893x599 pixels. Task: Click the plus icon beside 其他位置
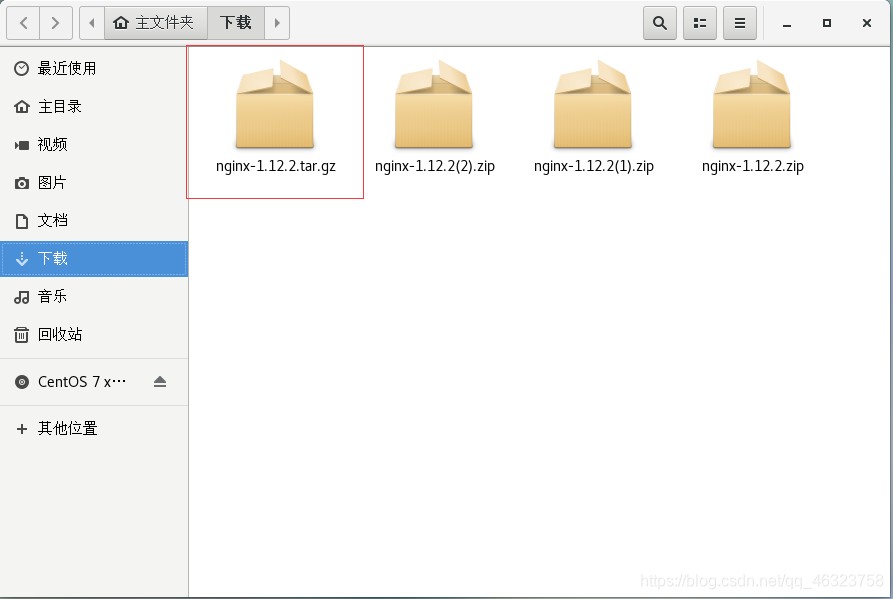tap(22, 429)
